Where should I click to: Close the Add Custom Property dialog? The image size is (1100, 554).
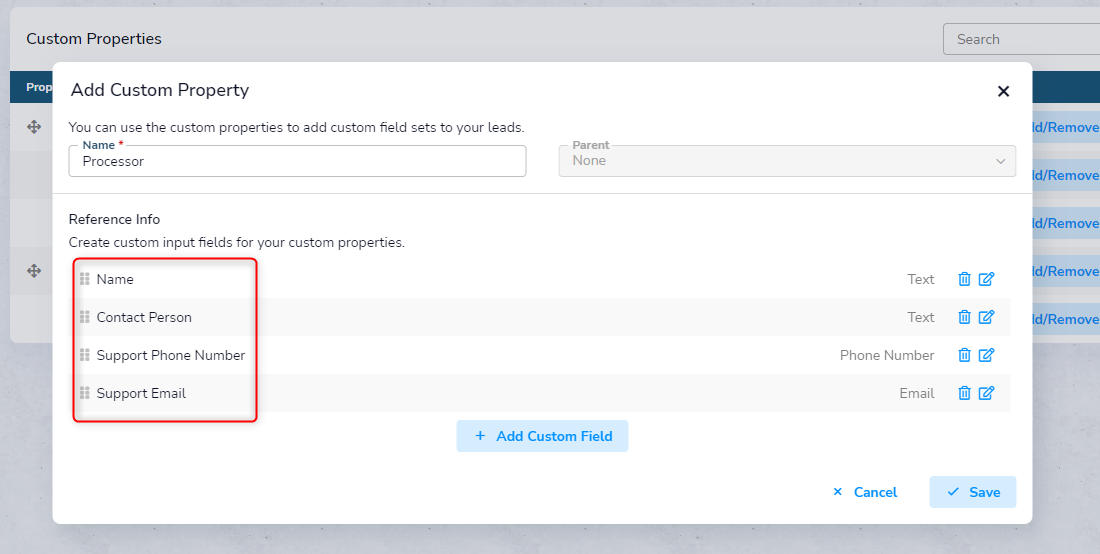(1003, 91)
